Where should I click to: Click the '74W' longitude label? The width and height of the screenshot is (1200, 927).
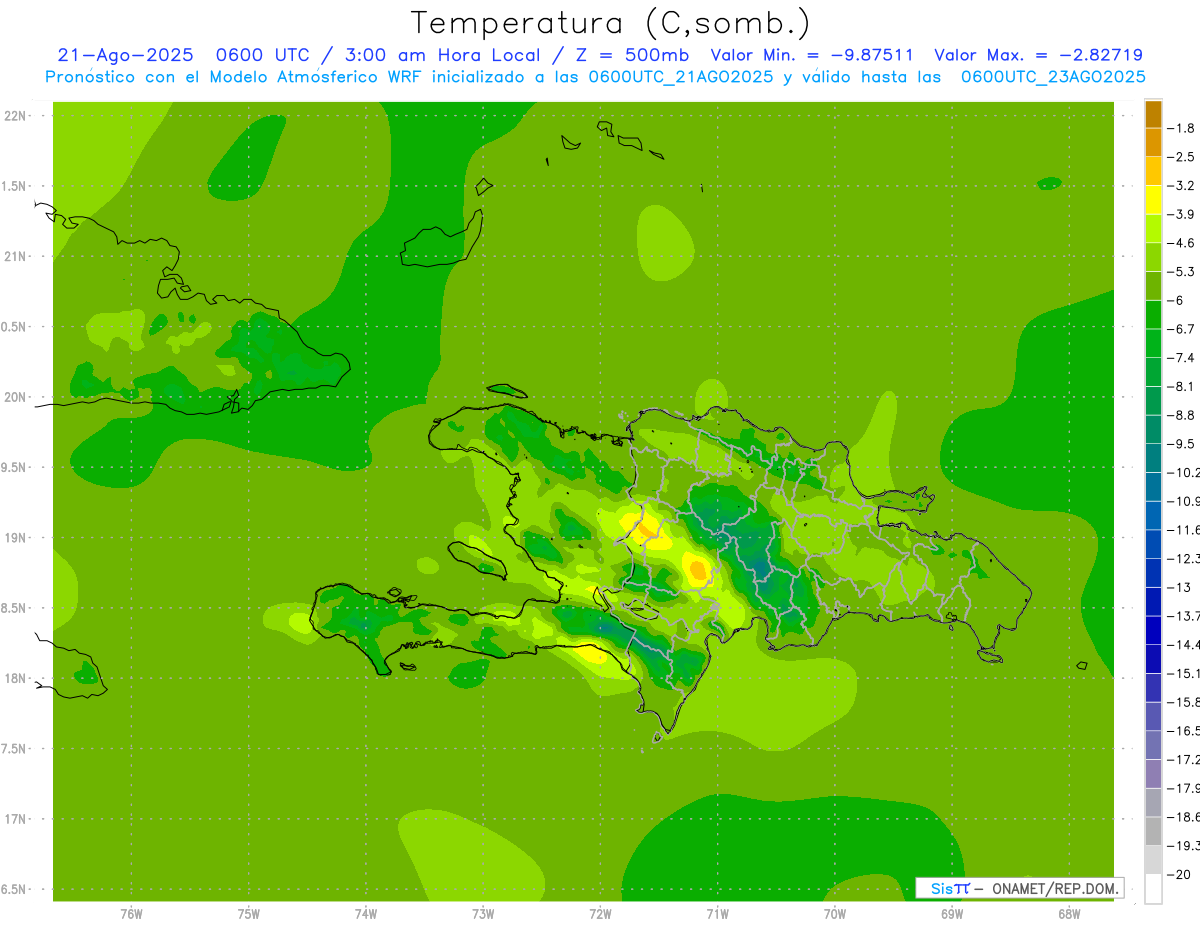365,914
